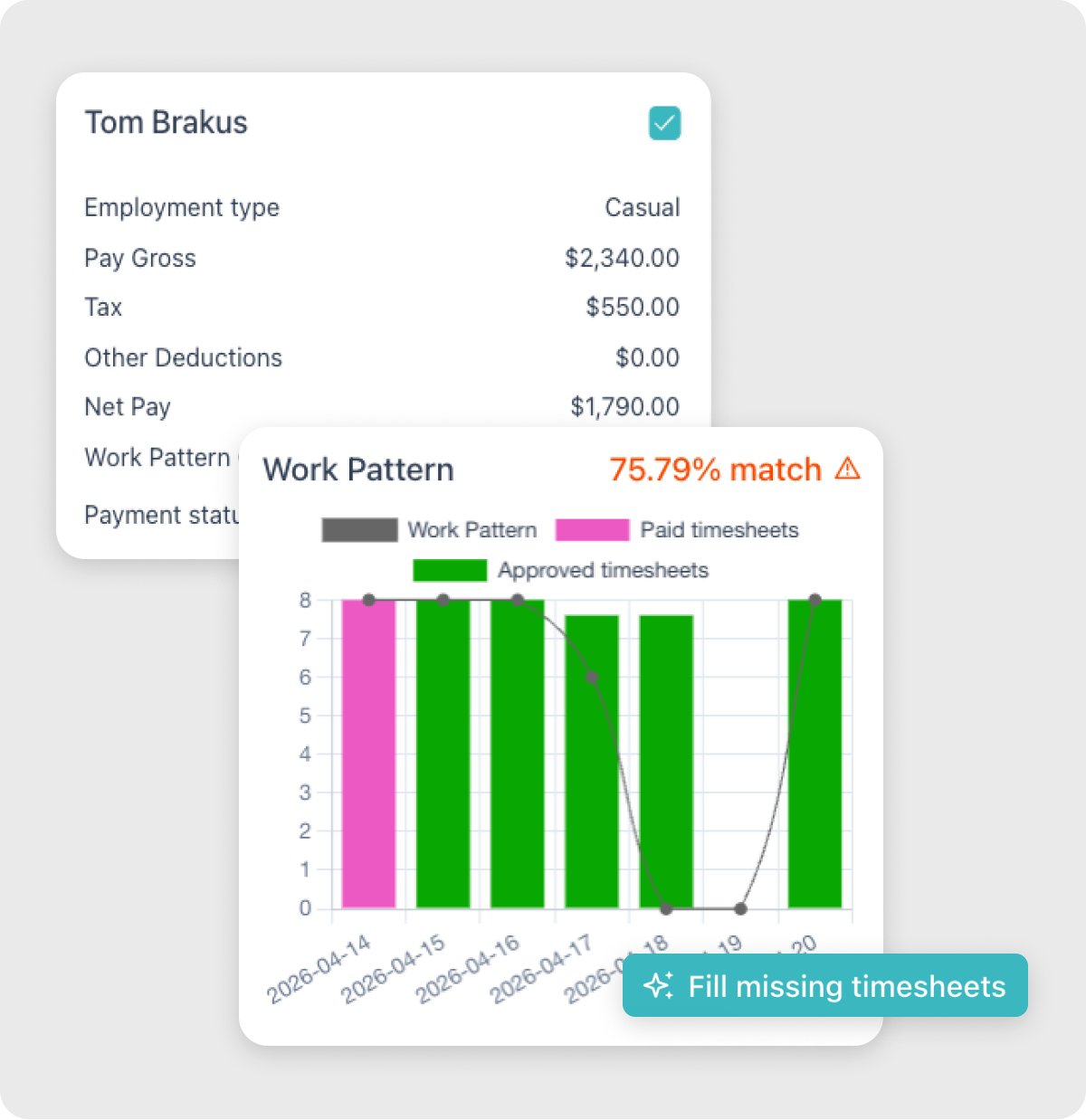This screenshot has height=1120, width=1086.
Task: Uncheck the Tom Brakus checkbox
Action: 664,123
